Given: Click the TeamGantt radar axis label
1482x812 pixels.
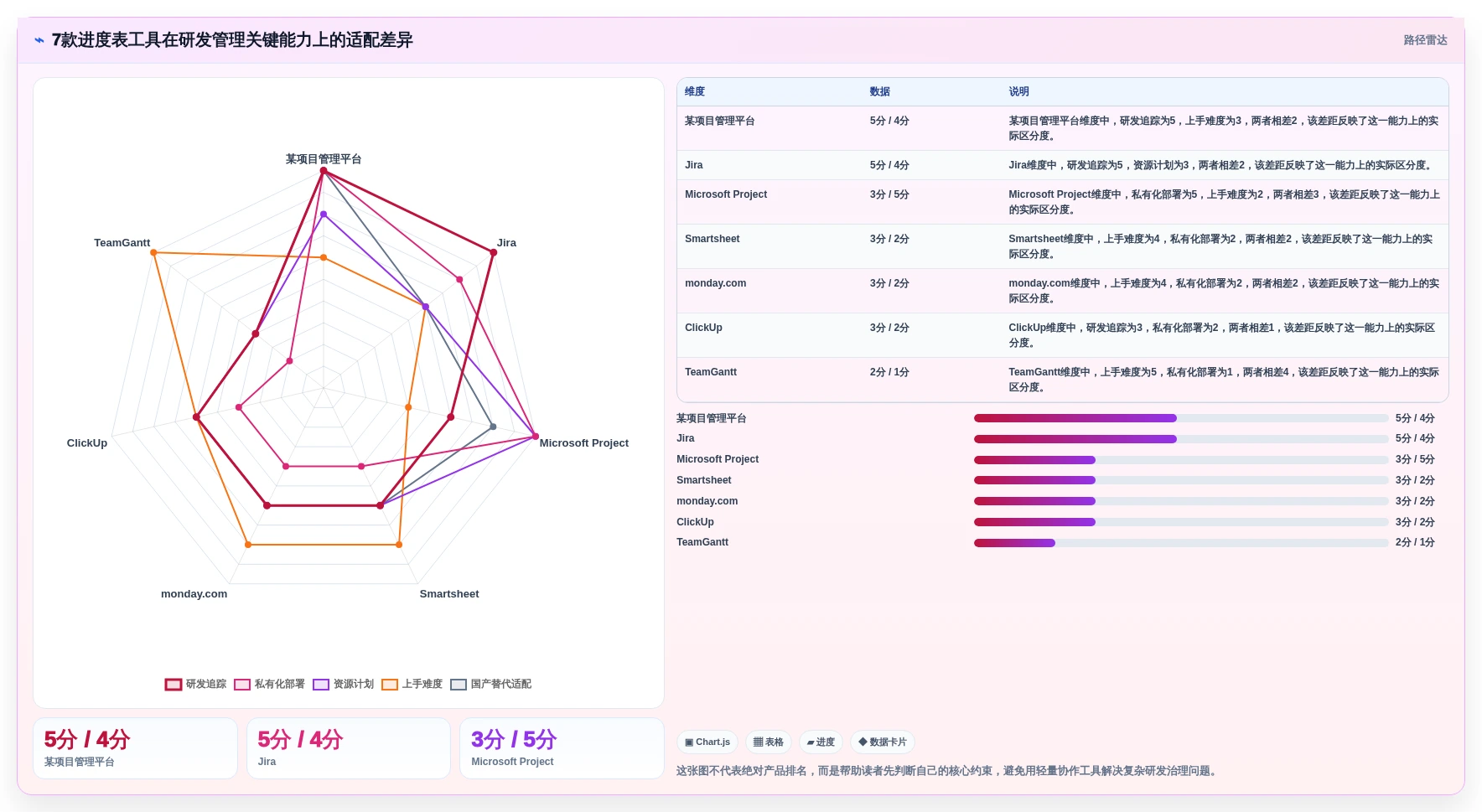Looking at the screenshot, I should pyautogui.click(x=122, y=243).
